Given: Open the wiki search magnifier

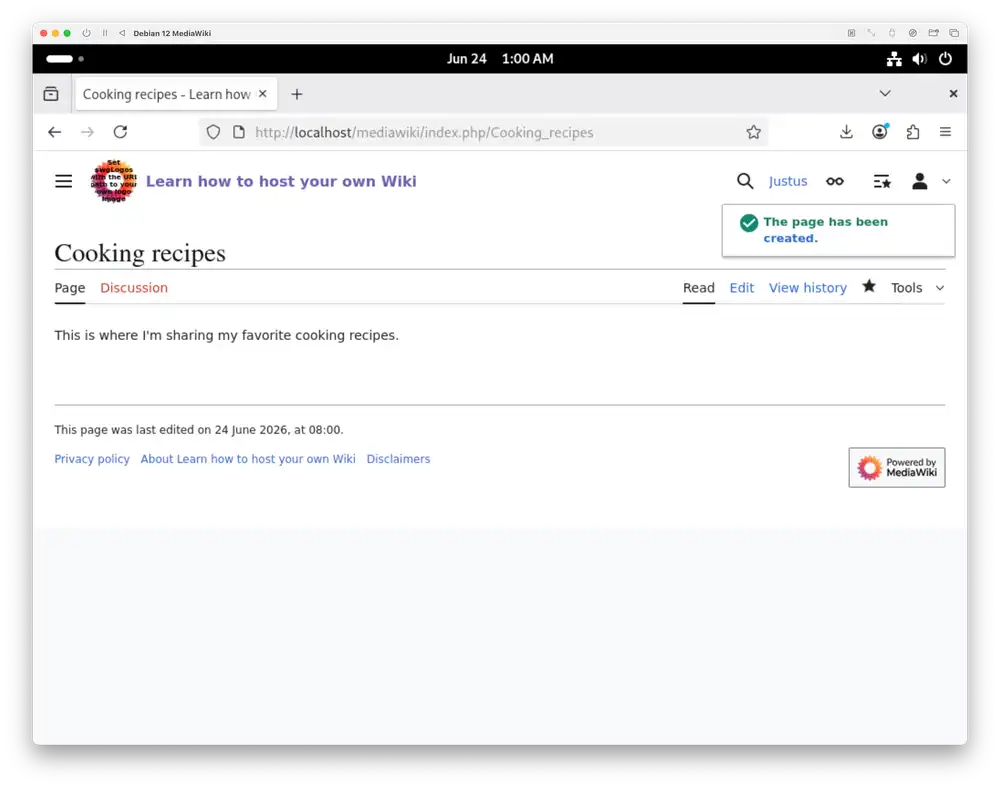Looking at the screenshot, I should pyautogui.click(x=744, y=181).
